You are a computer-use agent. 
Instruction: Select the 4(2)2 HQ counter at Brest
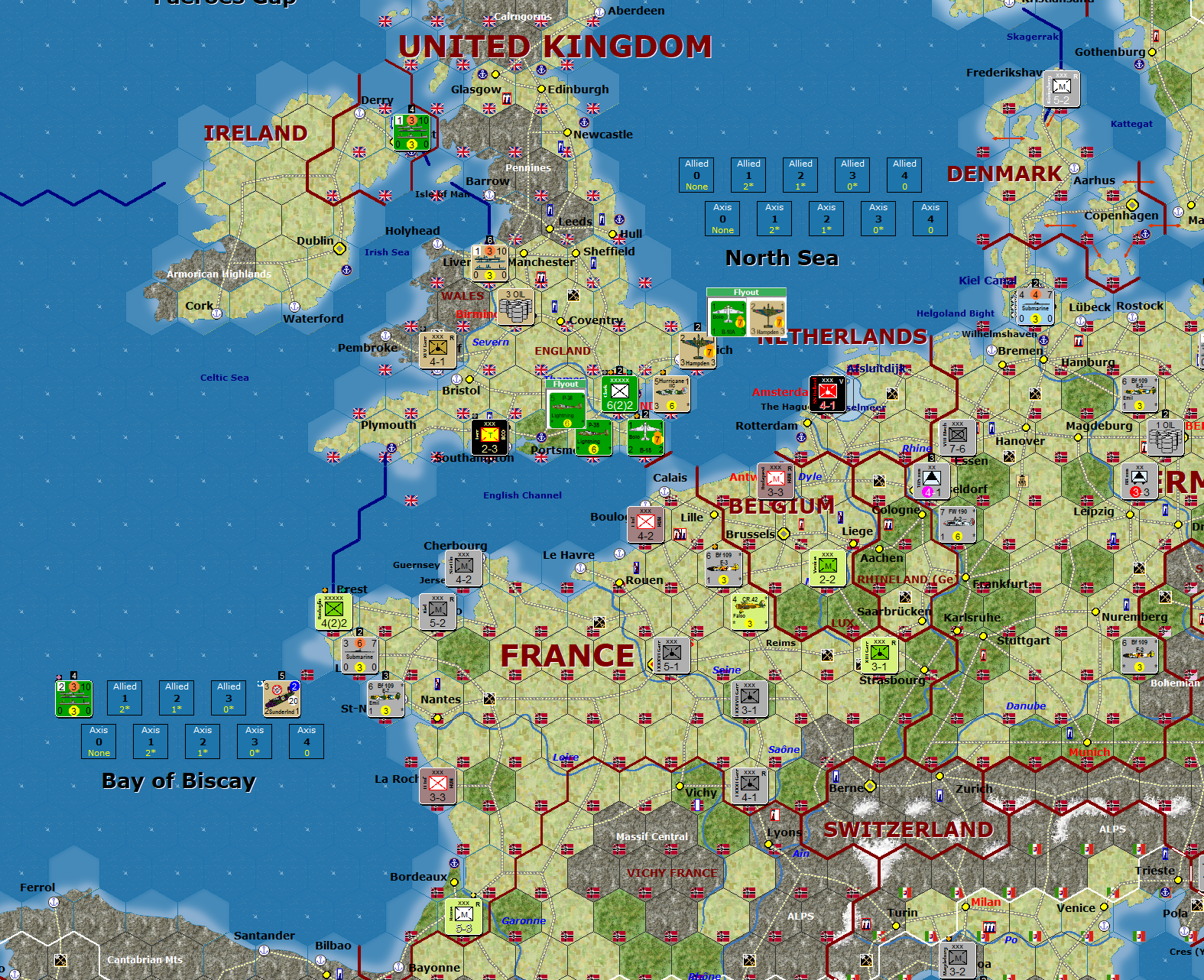click(334, 612)
